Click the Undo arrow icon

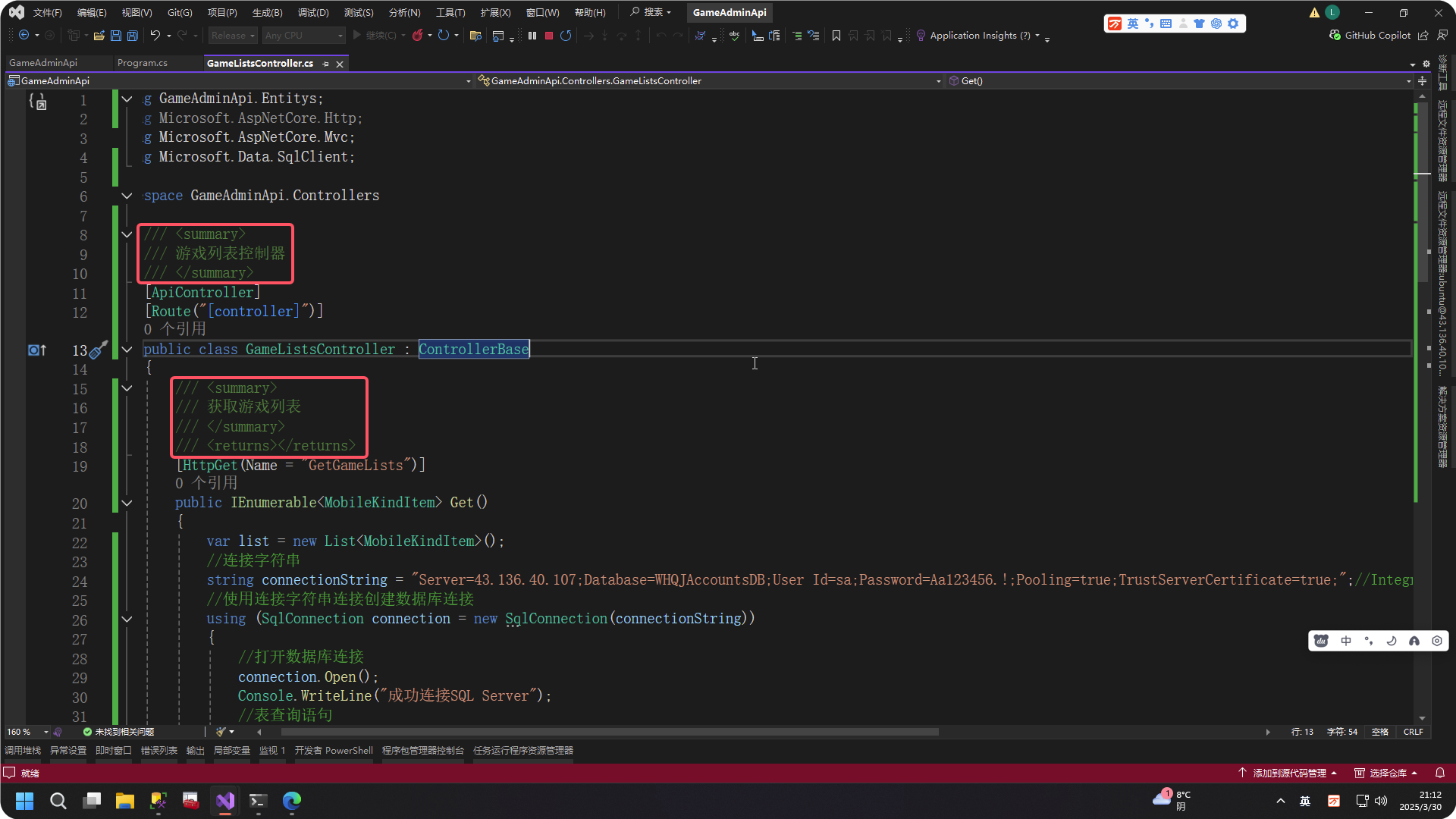155,36
